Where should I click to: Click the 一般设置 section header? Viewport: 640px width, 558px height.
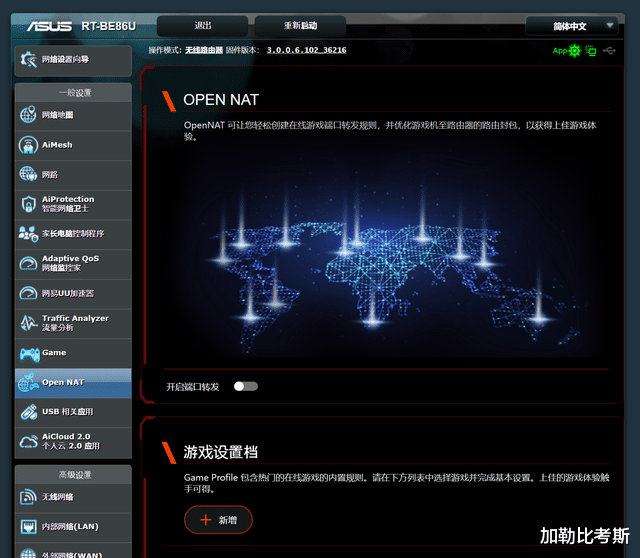click(74, 93)
